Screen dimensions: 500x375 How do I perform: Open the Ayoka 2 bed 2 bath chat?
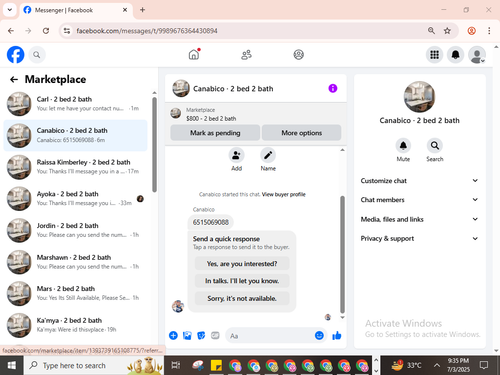click(75, 198)
